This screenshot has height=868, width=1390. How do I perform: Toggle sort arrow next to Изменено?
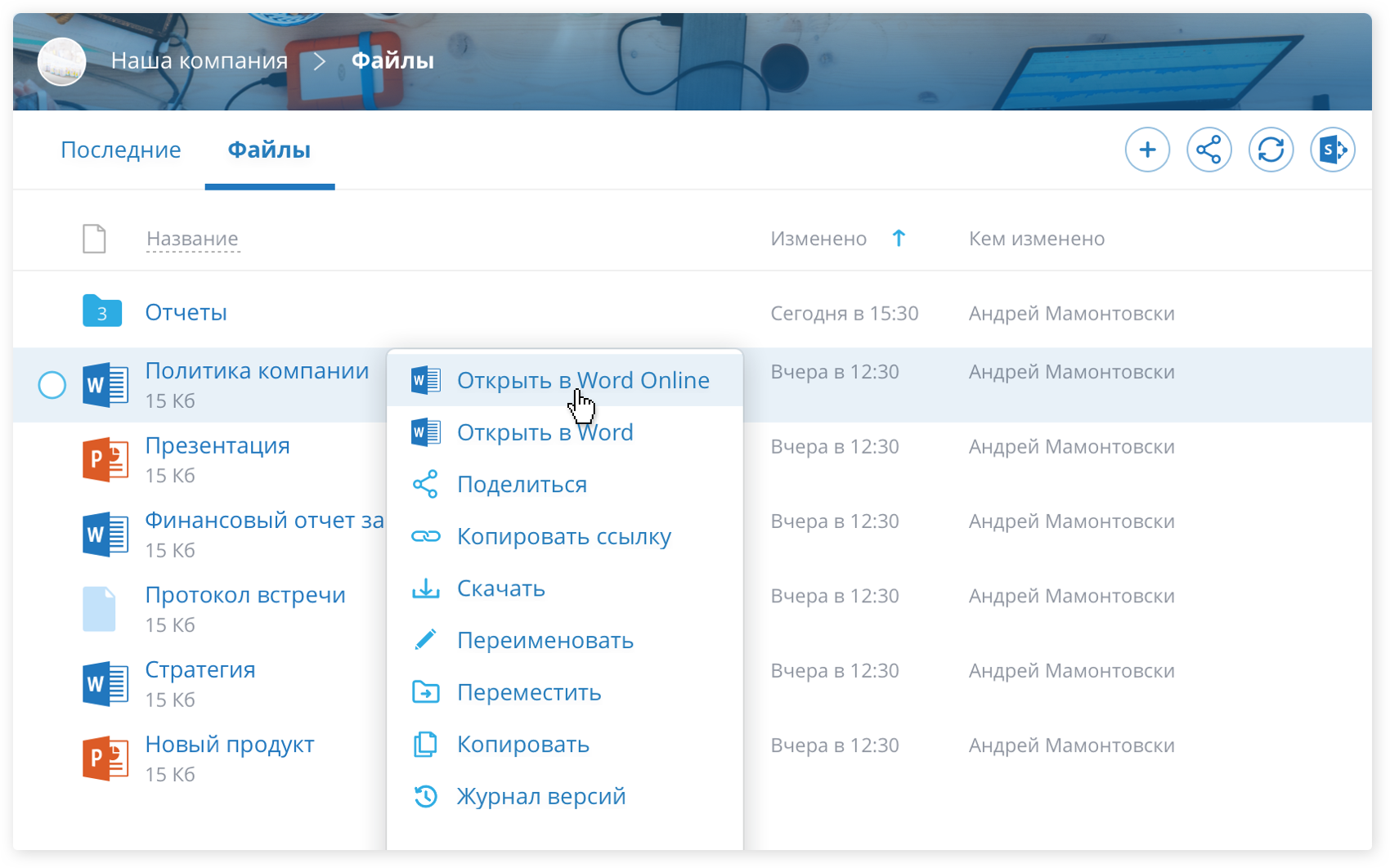click(x=899, y=238)
